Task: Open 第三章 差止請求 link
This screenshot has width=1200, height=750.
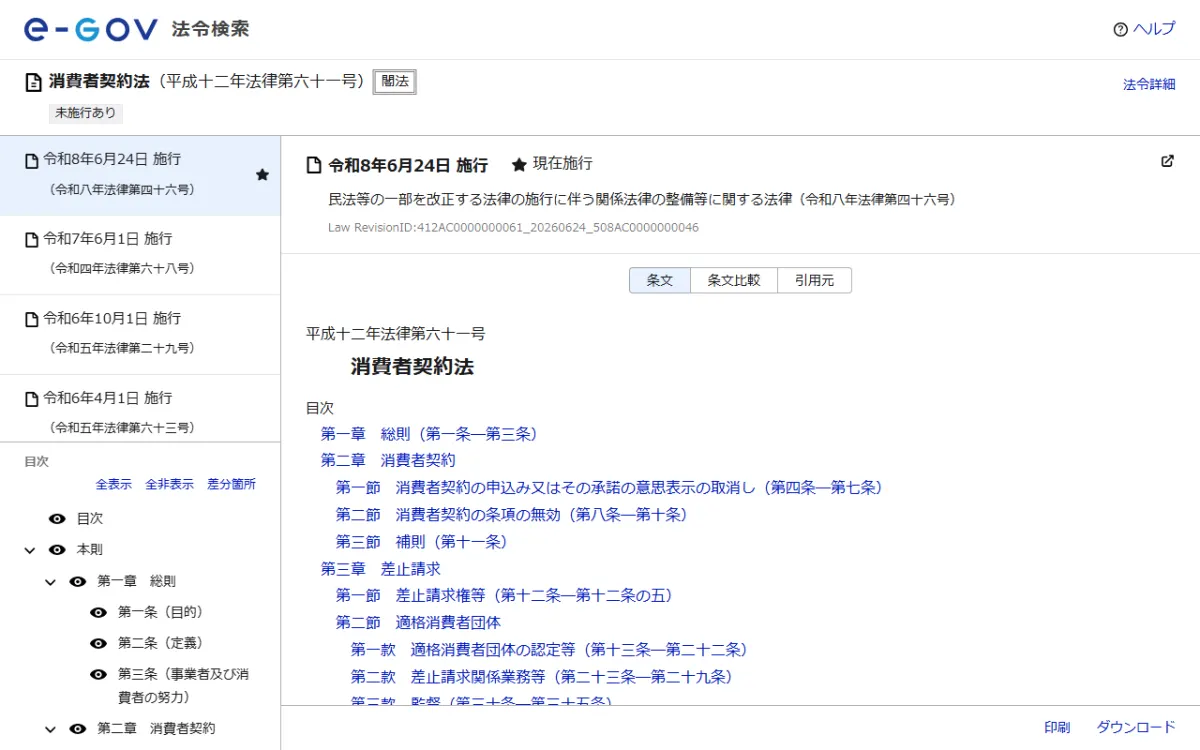Action: pyautogui.click(x=381, y=569)
